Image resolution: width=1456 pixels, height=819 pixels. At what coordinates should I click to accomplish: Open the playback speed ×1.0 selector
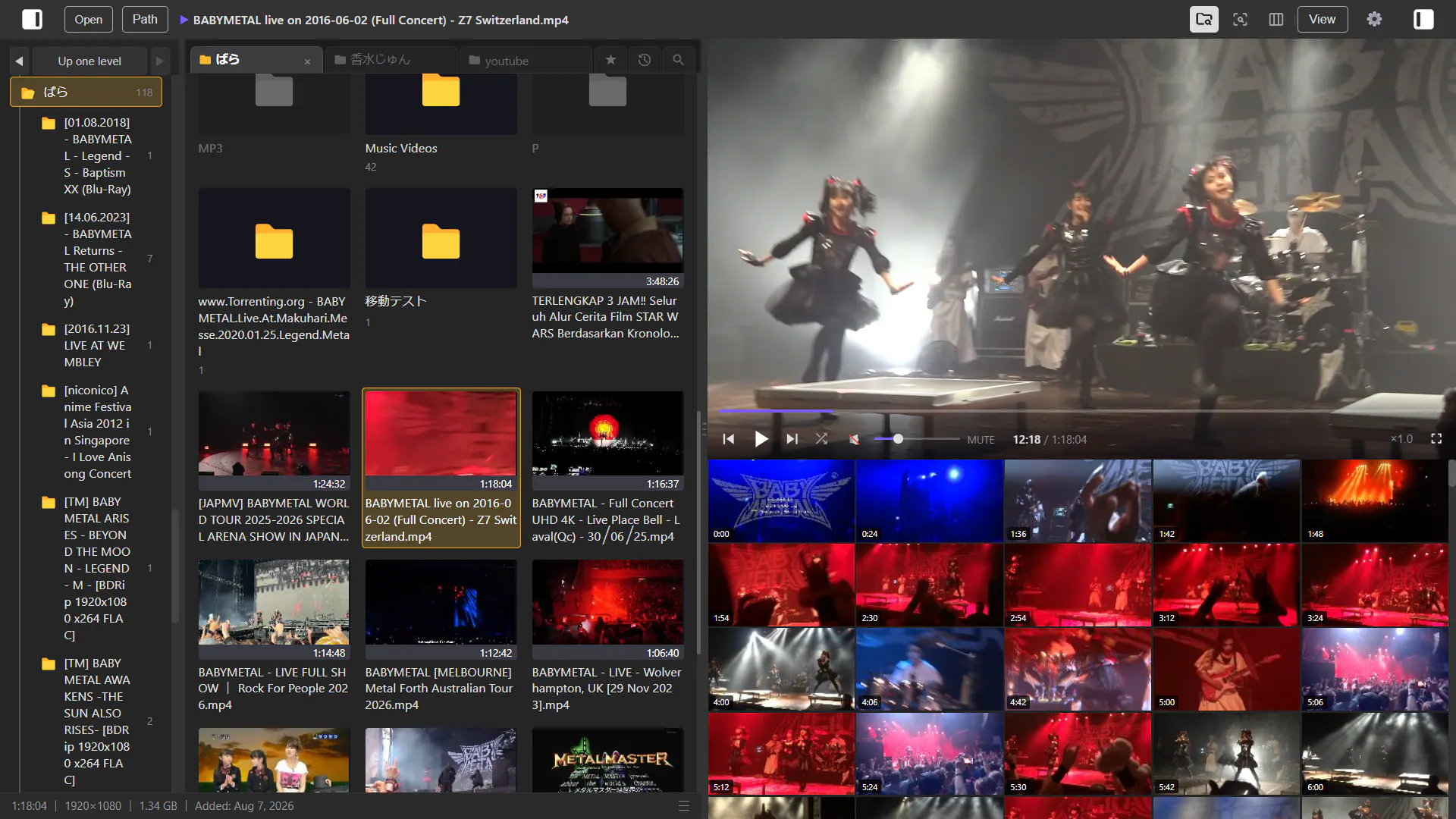(x=1401, y=439)
